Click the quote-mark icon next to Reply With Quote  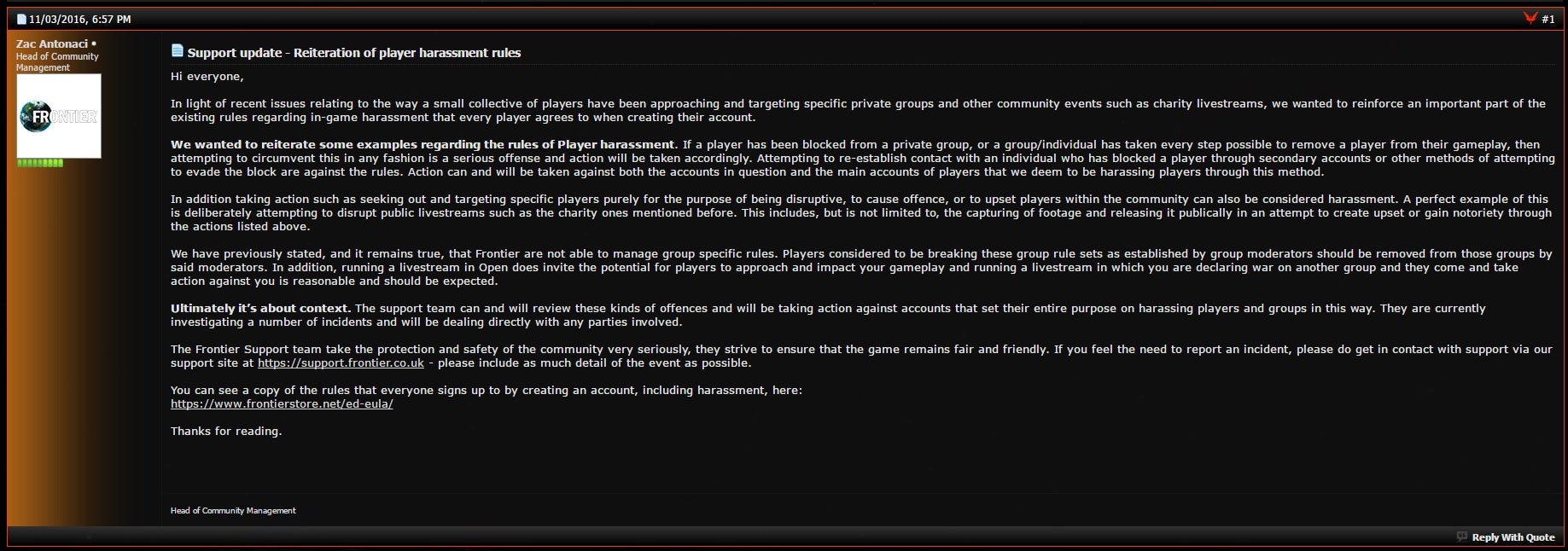coord(1462,536)
